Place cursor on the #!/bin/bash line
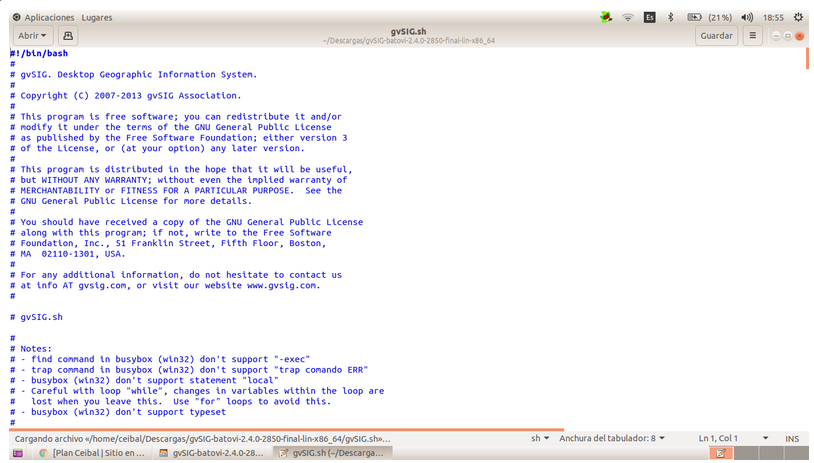814x463 pixels. 39,53
